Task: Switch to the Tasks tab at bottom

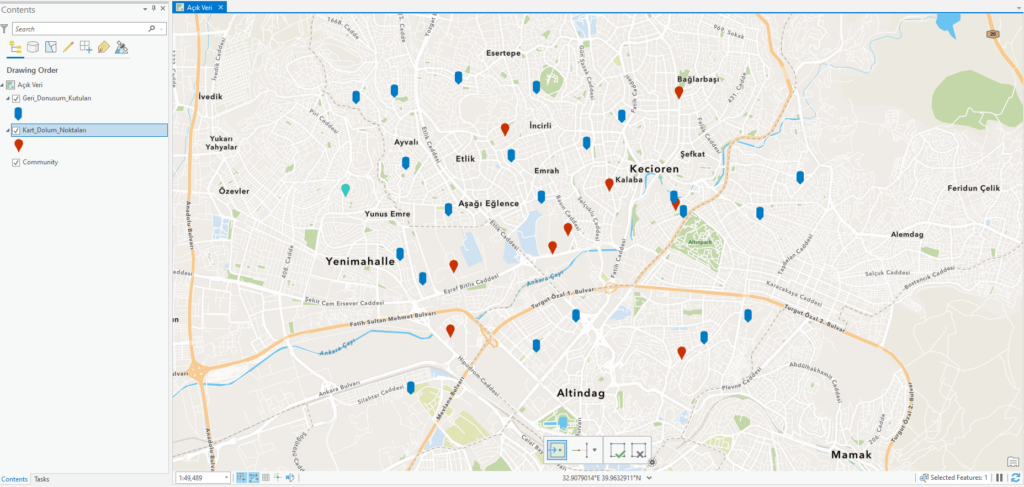Action: (x=41, y=479)
